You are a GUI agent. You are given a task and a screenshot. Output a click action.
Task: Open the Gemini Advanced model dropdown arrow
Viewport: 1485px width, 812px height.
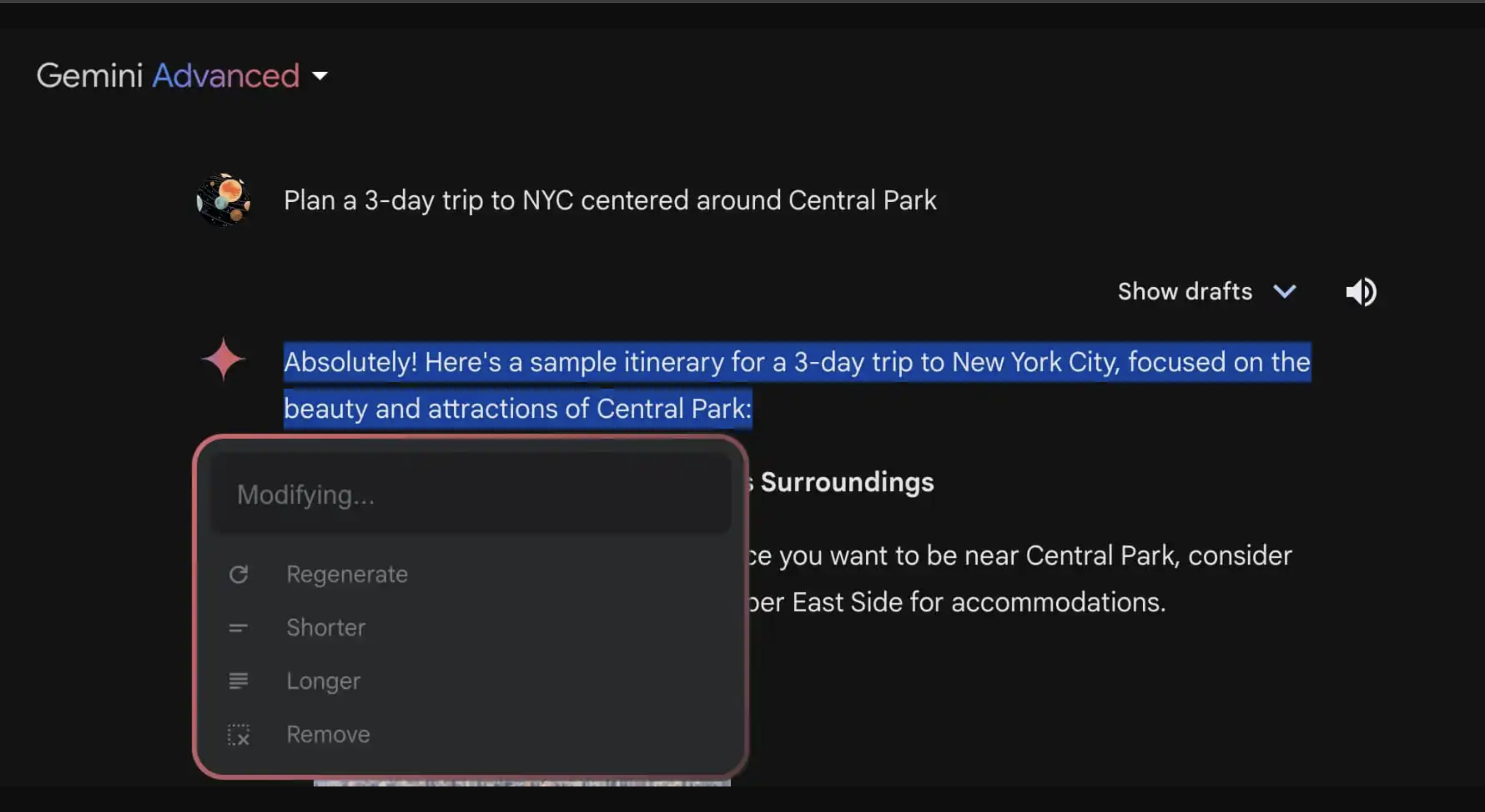point(319,76)
